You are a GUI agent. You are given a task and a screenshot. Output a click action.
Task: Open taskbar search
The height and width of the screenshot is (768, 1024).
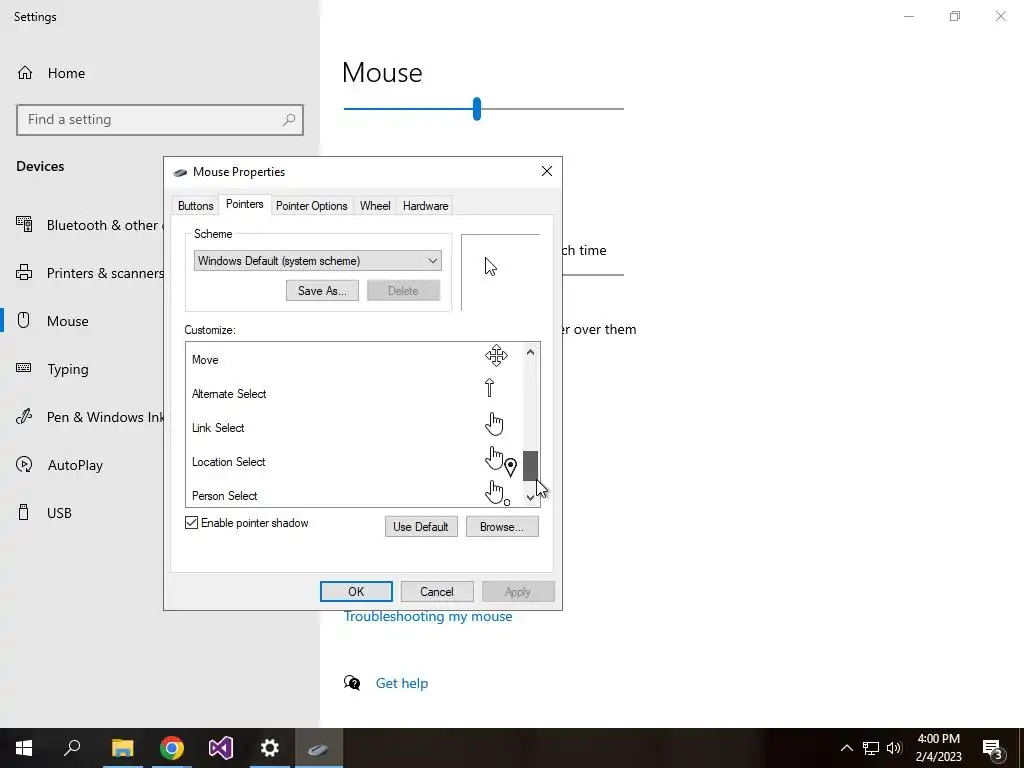(x=72, y=748)
